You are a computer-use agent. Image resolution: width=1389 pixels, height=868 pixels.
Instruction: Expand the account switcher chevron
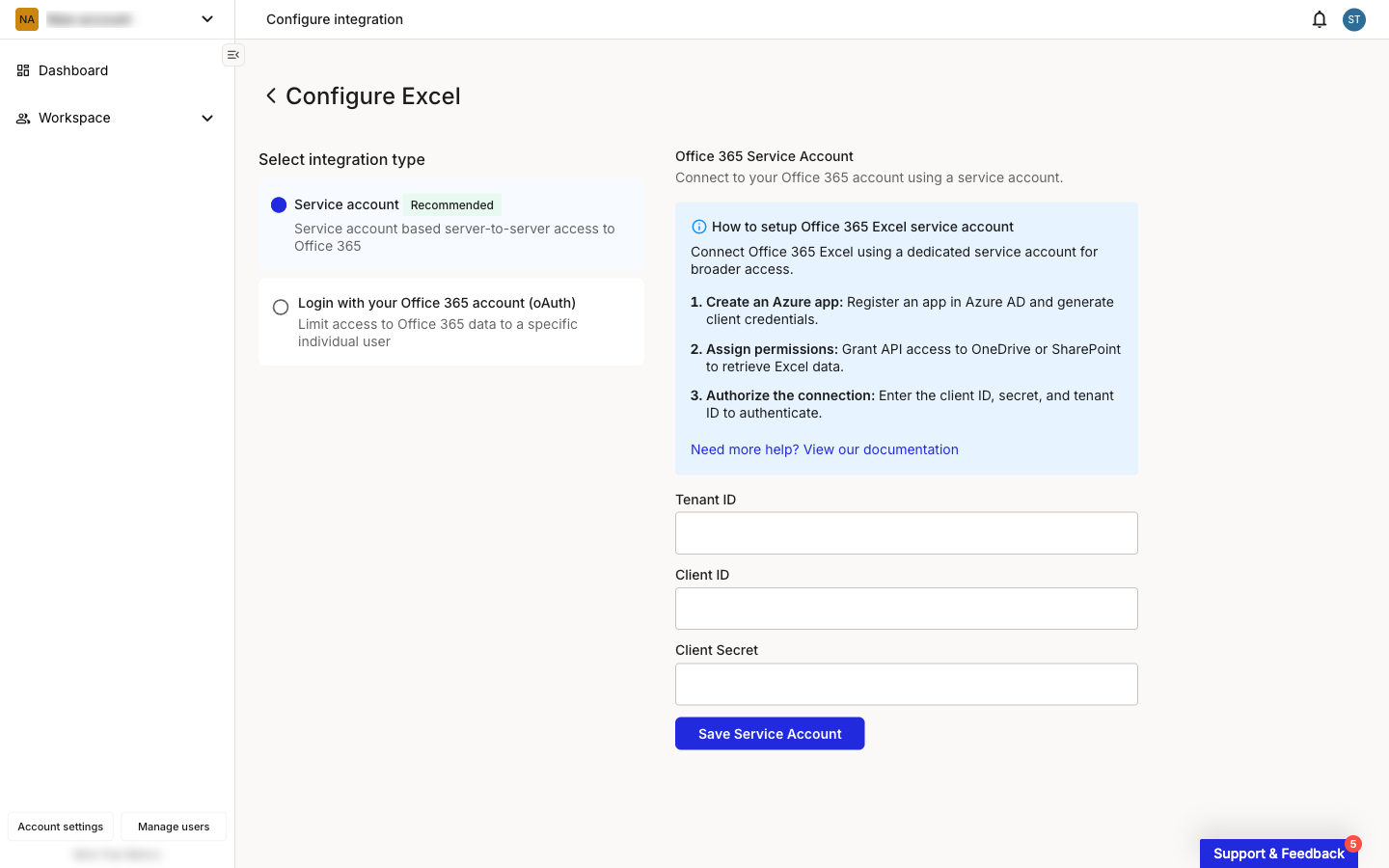coord(206,19)
